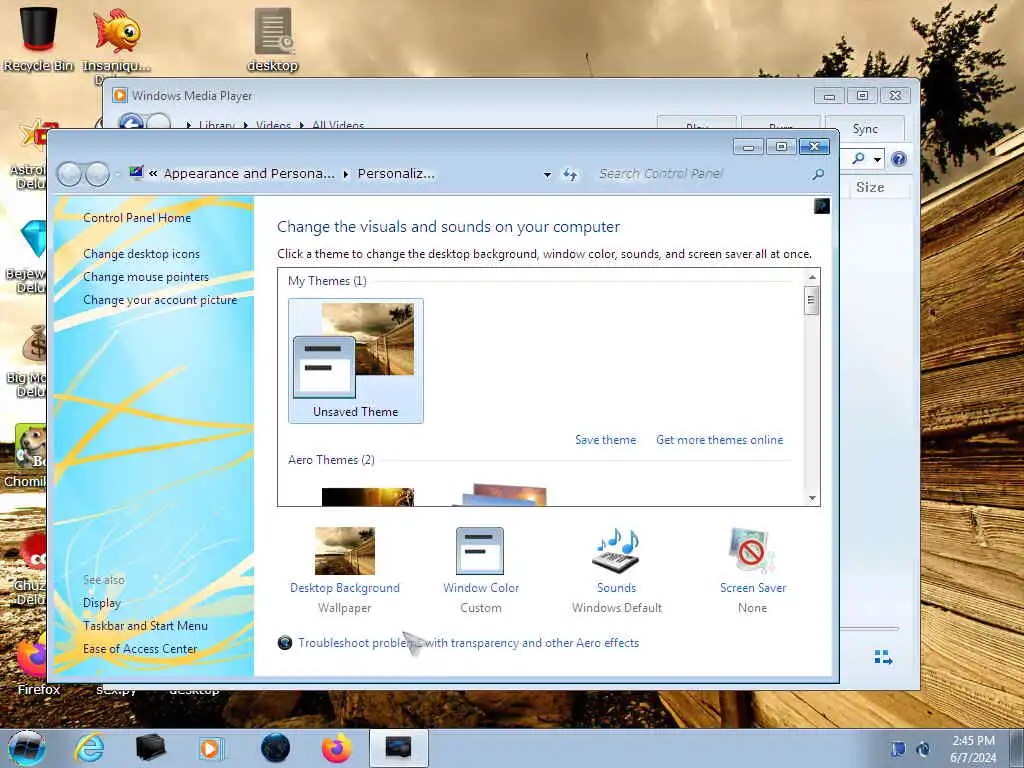Viewport: 1024px width, 768px height.
Task: Launch Internet Explorer from the taskbar
Action: (89, 748)
